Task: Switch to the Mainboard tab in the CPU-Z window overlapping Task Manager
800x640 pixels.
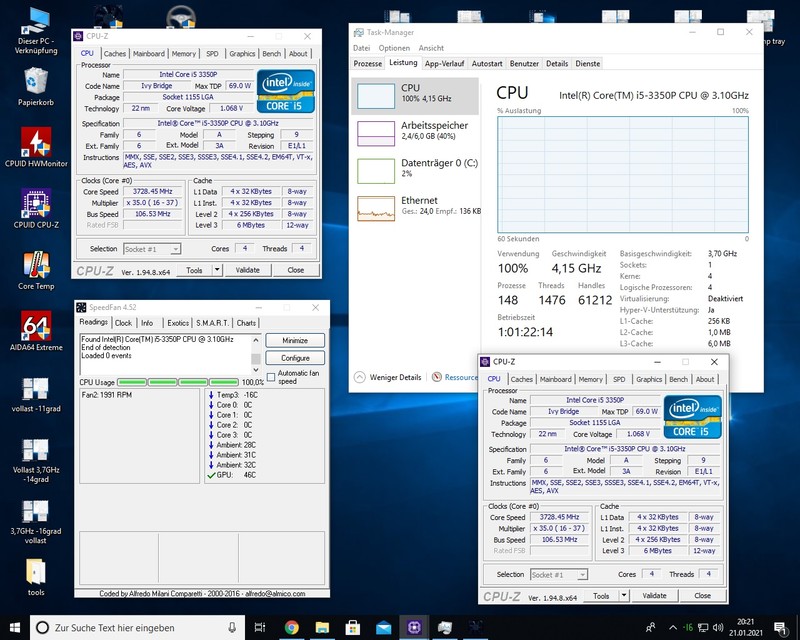Action: [x=556, y=379]
